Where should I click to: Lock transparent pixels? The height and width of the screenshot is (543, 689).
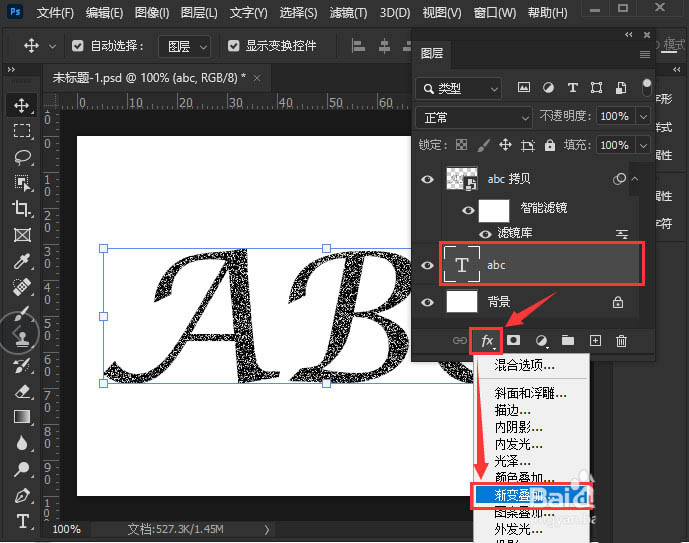point(461,145)
